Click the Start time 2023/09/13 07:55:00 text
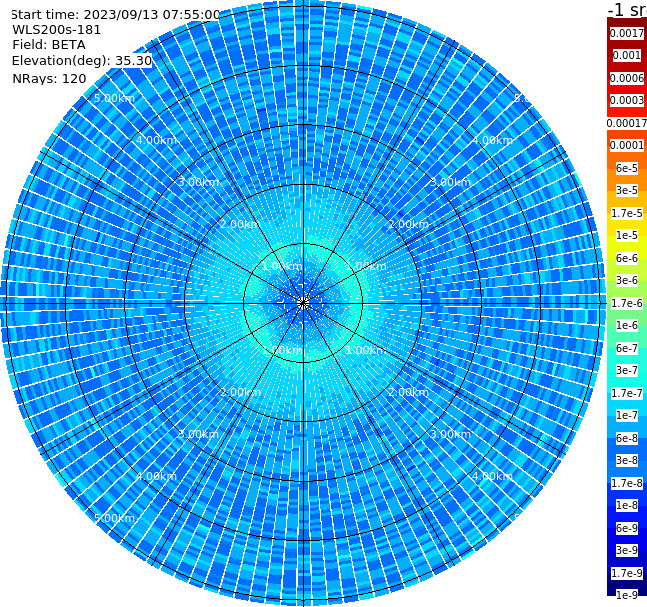Image resolution: width=647 pixels, height=607 pixels. [x=115, y=15]
